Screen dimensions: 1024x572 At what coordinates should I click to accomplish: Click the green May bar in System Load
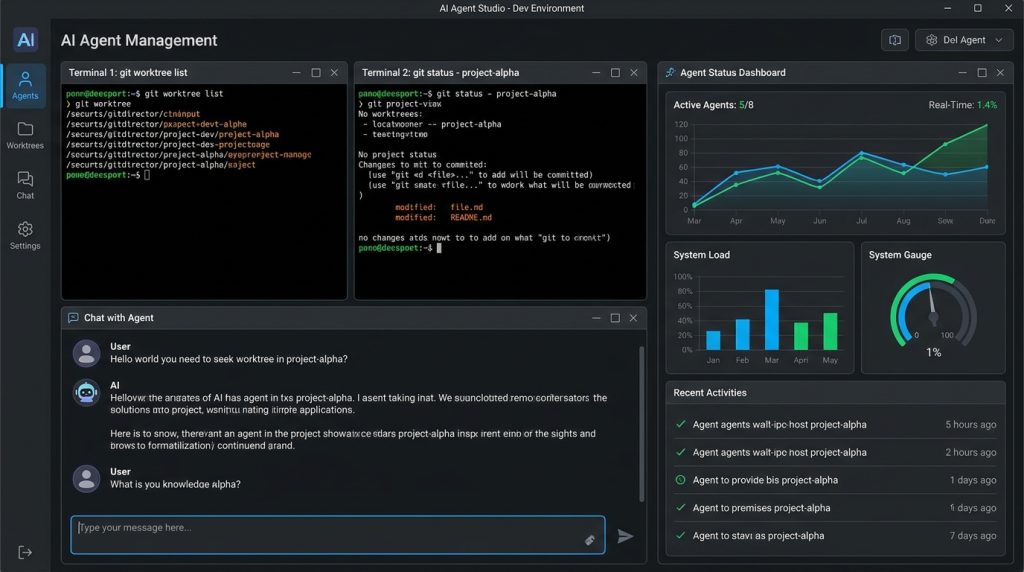click(x=830, y=332)
